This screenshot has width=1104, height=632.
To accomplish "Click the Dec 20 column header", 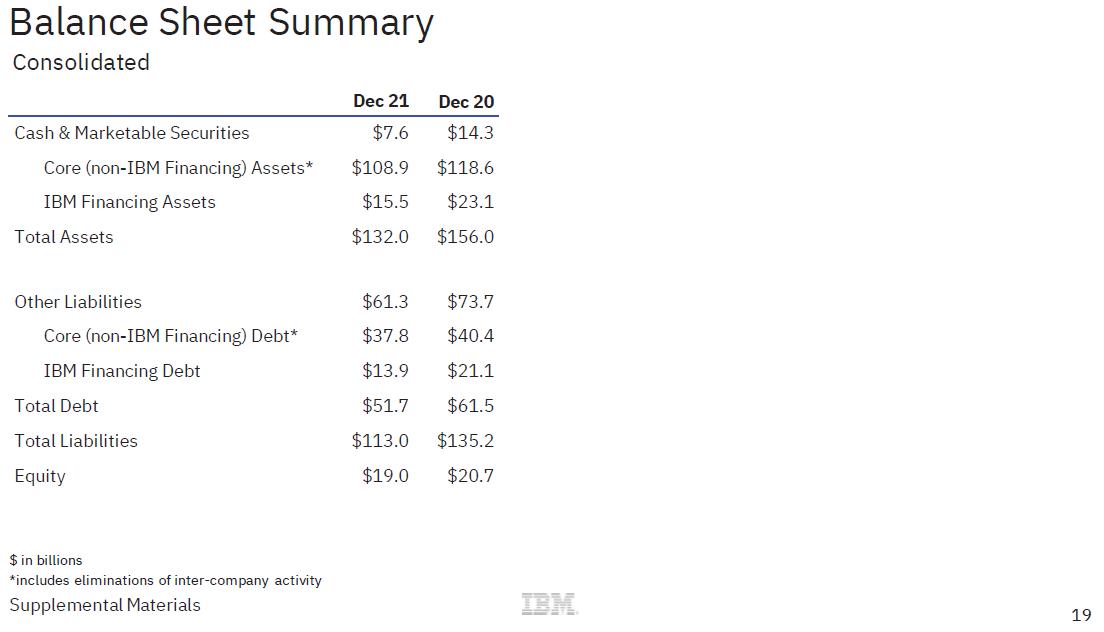I will point(466,102).
